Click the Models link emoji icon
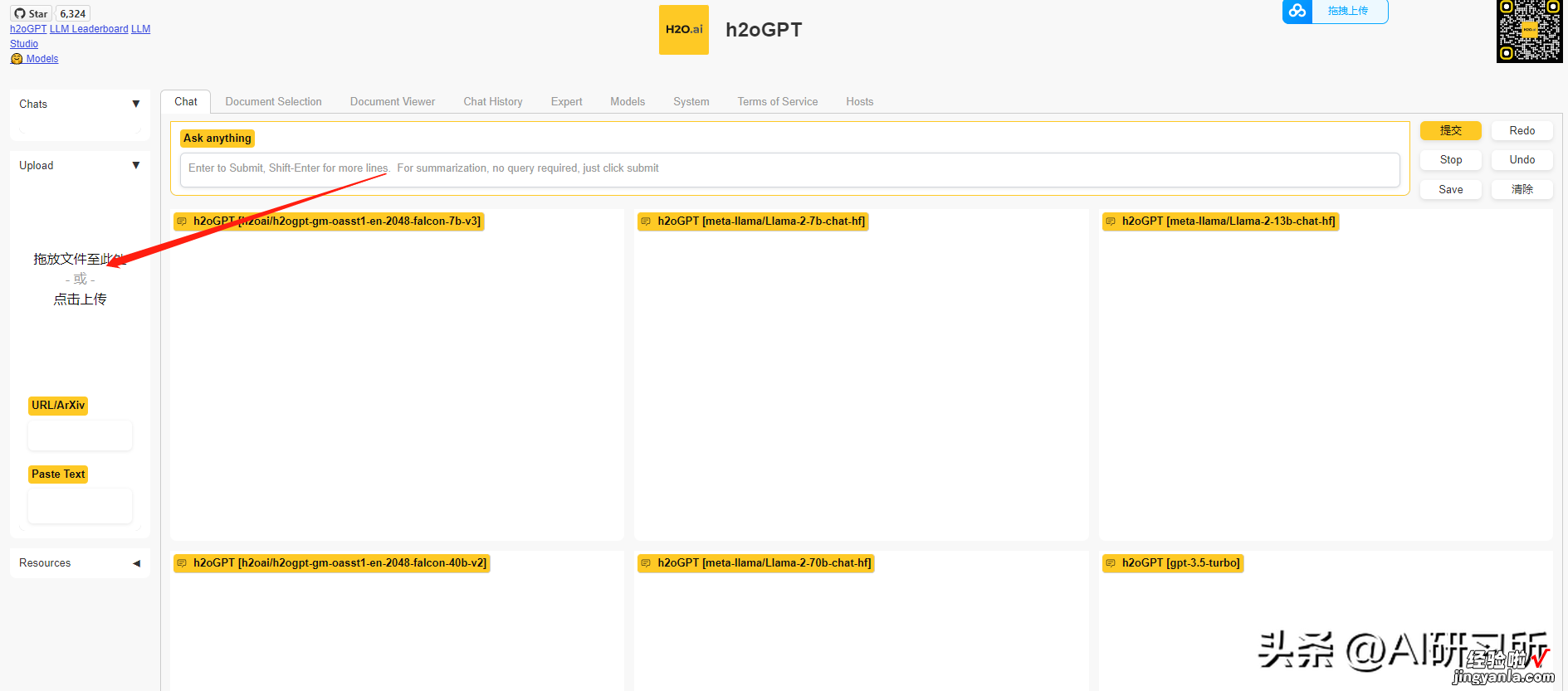 point(17,59)
